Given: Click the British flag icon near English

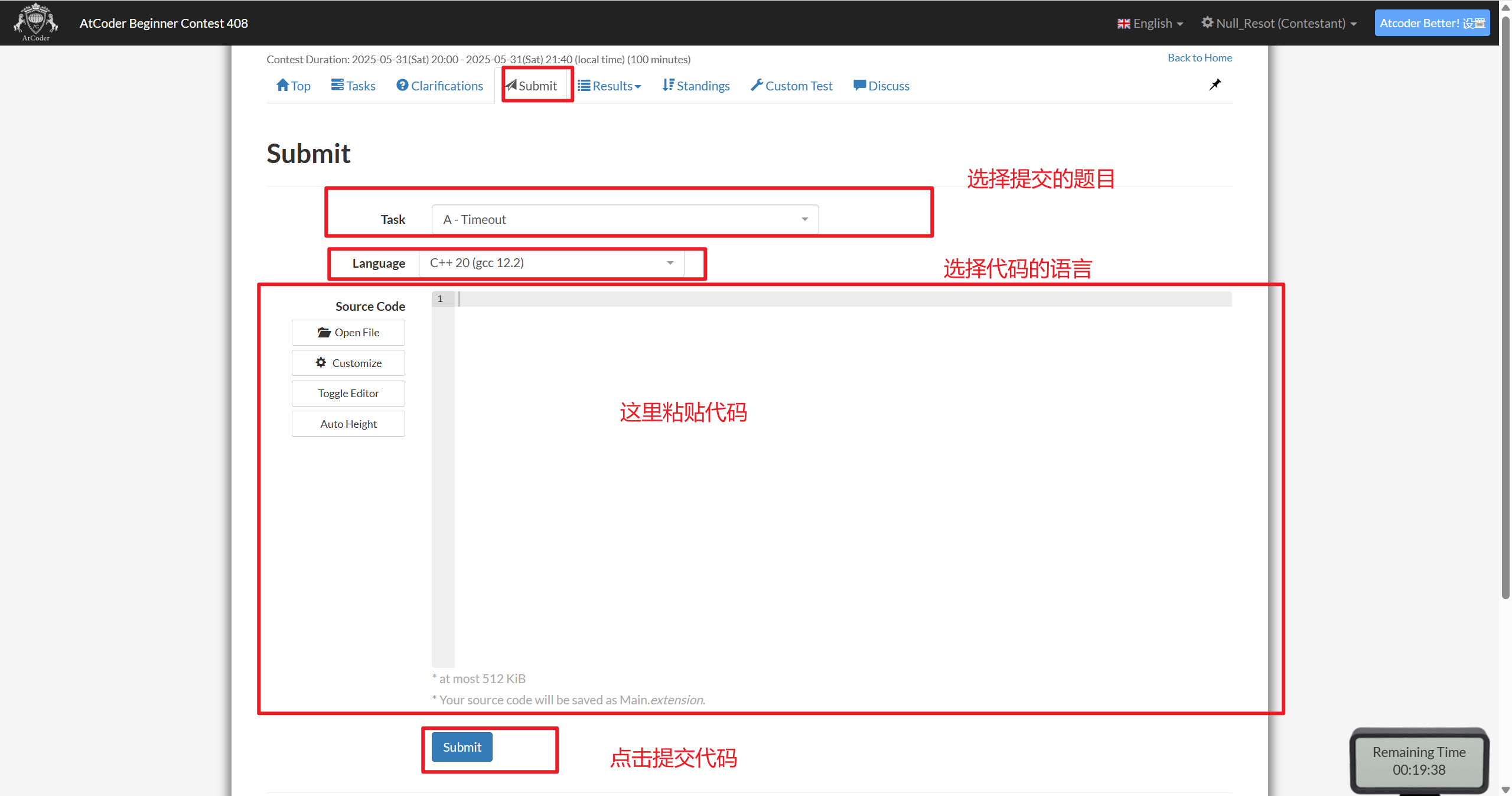Looking at the screenshot, I should tap(1124, 23).
